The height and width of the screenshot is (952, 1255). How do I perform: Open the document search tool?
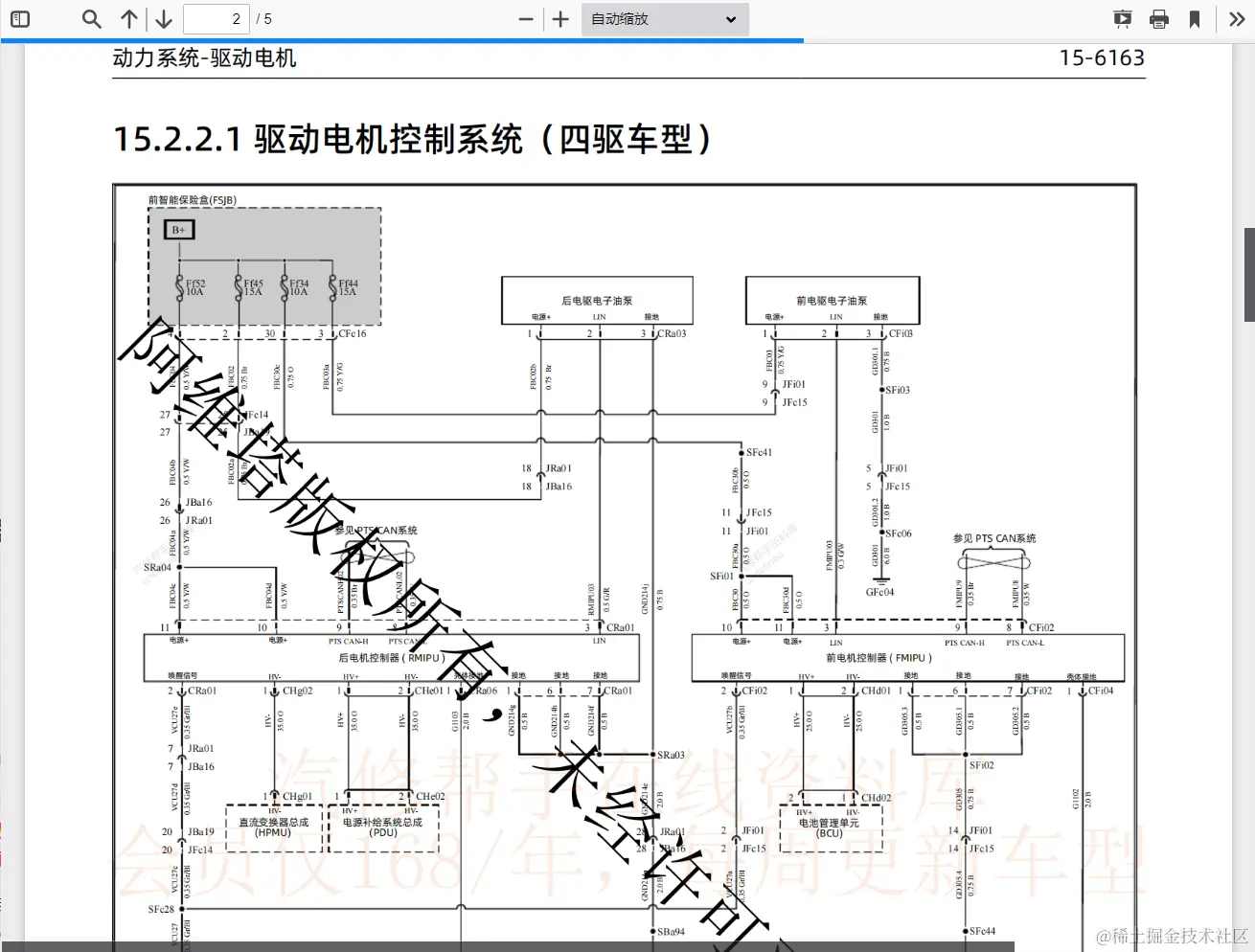tap(91, 18)
